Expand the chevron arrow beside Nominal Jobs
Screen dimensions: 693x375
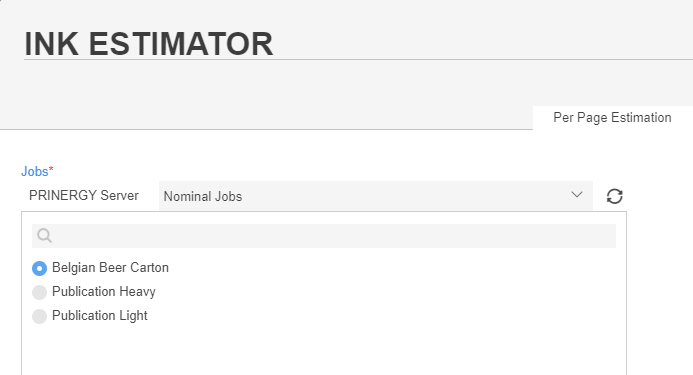coord(576,195)
